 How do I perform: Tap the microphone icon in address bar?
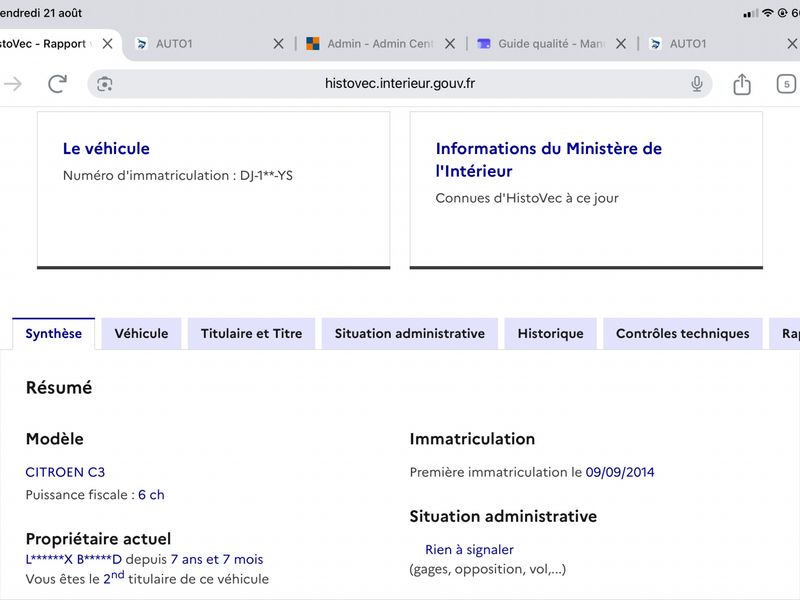pyautogui.click(x=696, y=84)
